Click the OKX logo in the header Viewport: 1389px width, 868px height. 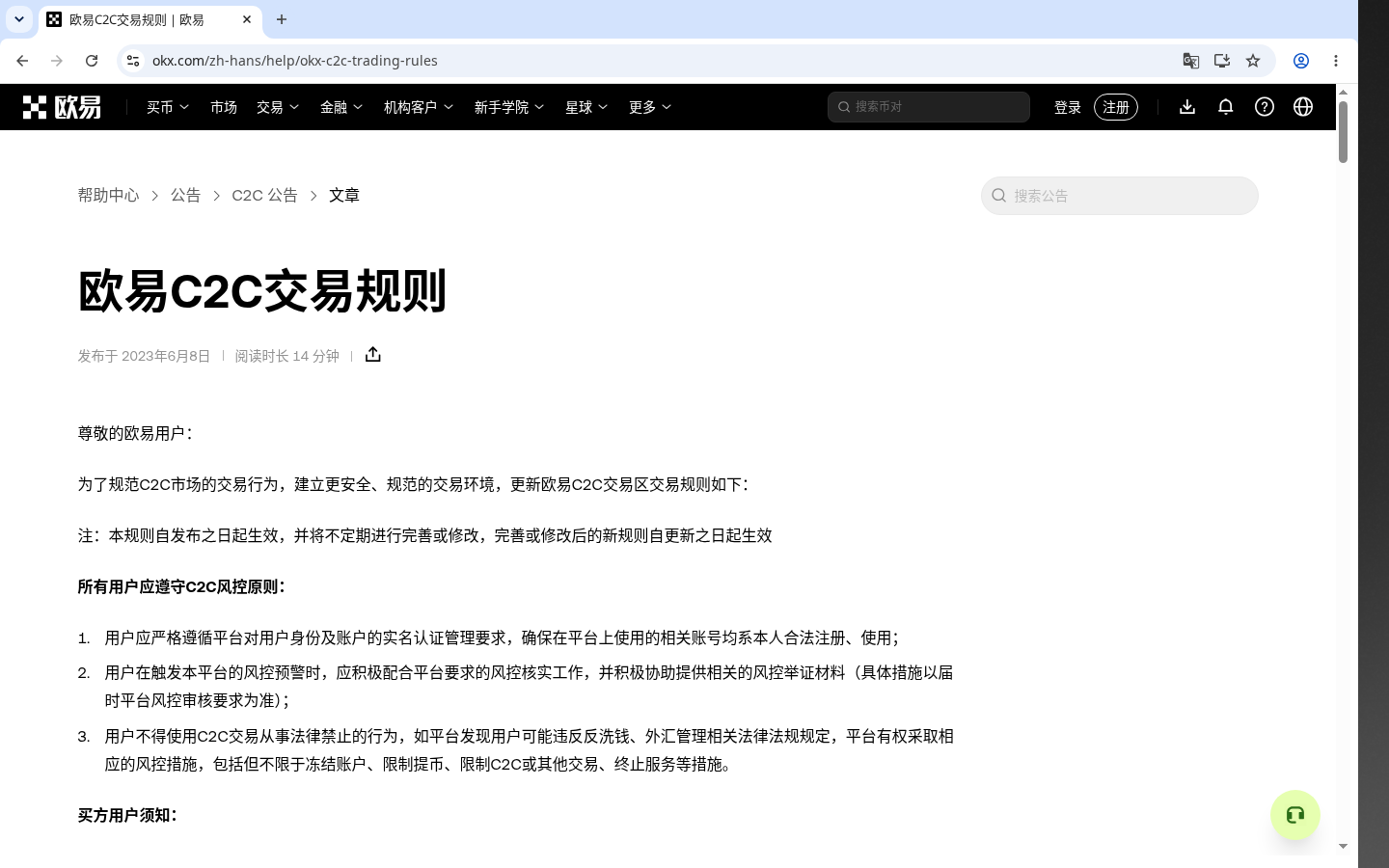tap(62, 107)
